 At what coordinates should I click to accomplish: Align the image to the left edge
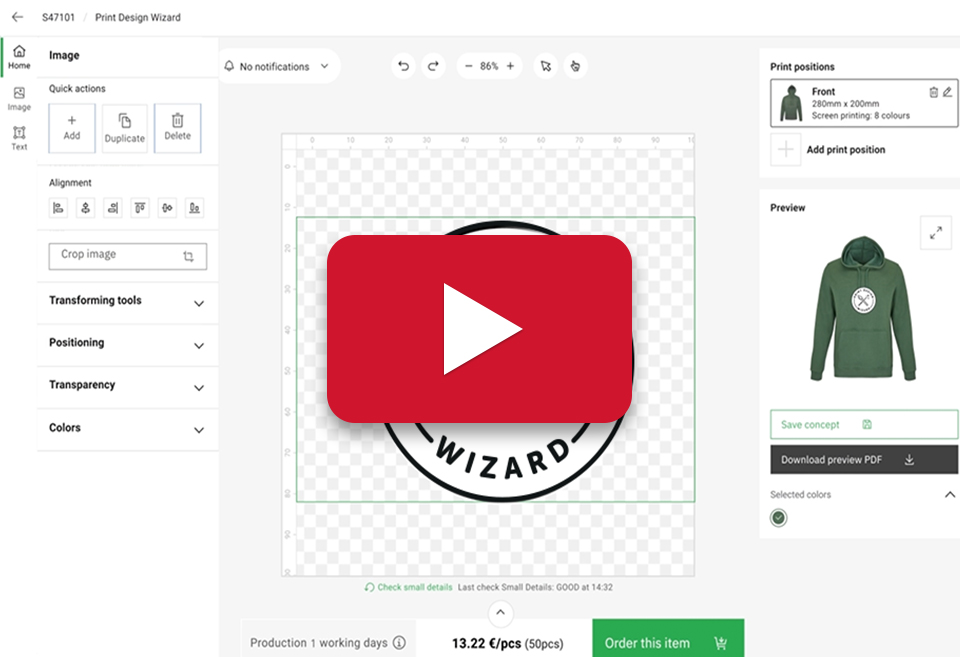(58, 208)
